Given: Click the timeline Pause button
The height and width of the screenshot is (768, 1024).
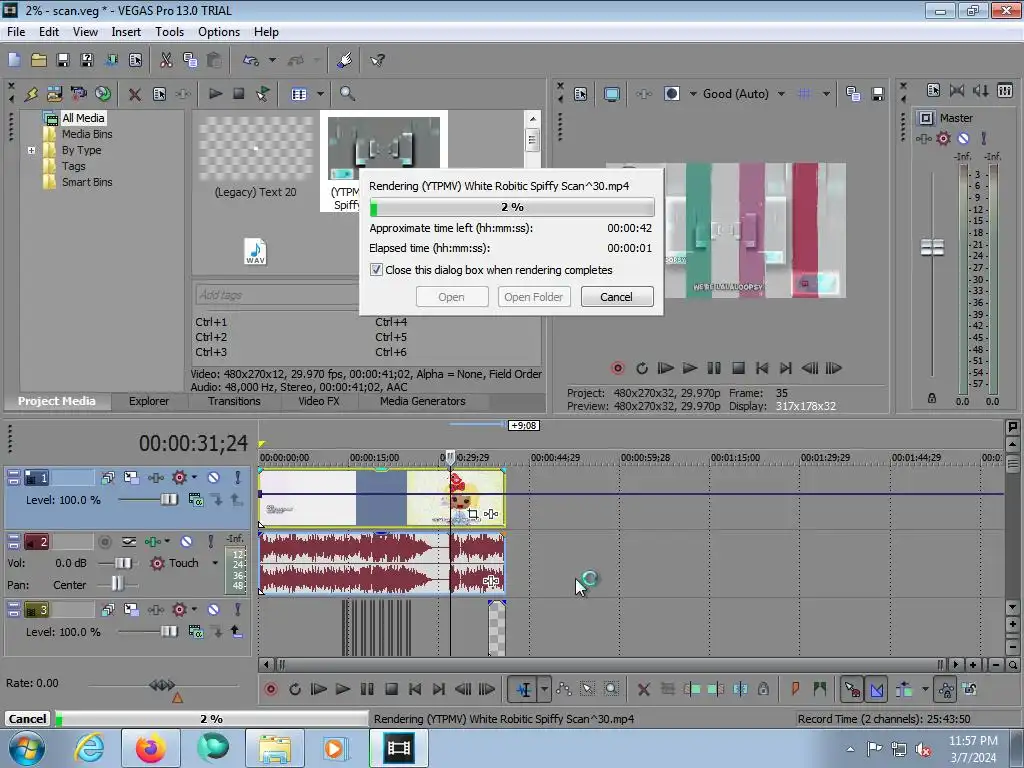Looking at the screenshot, I should [x=367, y=689].
